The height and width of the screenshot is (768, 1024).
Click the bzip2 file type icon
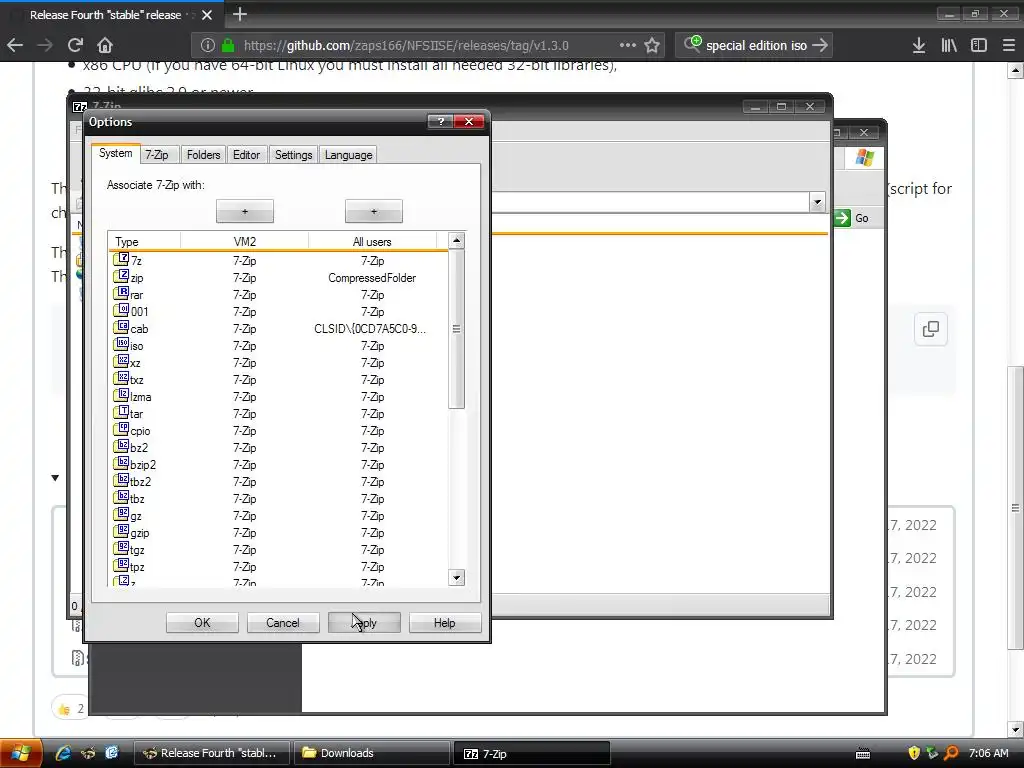[x=121, y=463]
